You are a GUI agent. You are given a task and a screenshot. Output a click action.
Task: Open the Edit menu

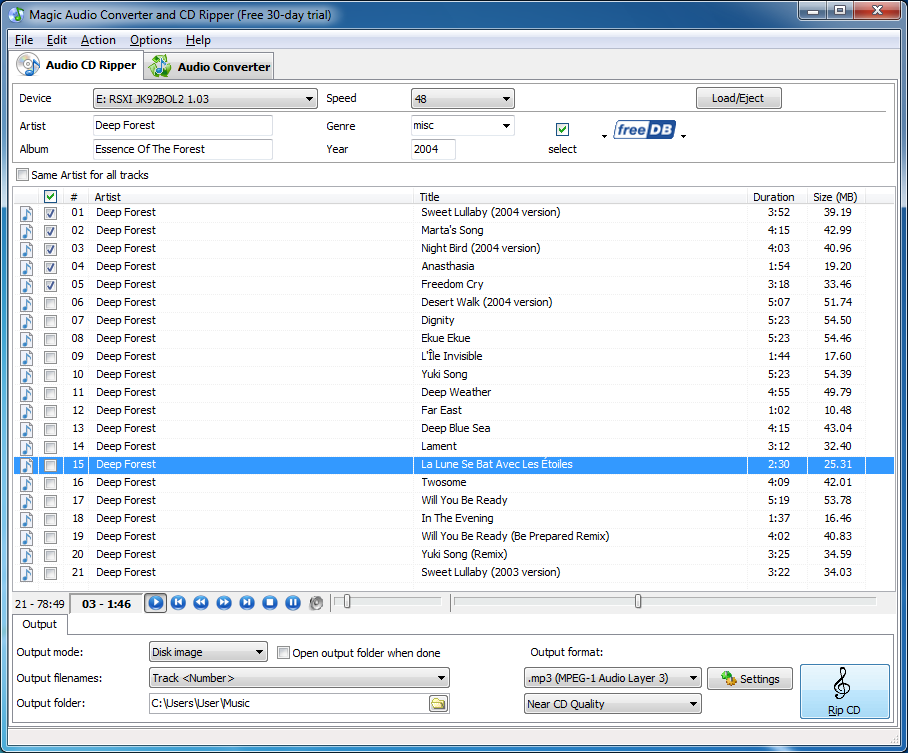pos(57,40)
